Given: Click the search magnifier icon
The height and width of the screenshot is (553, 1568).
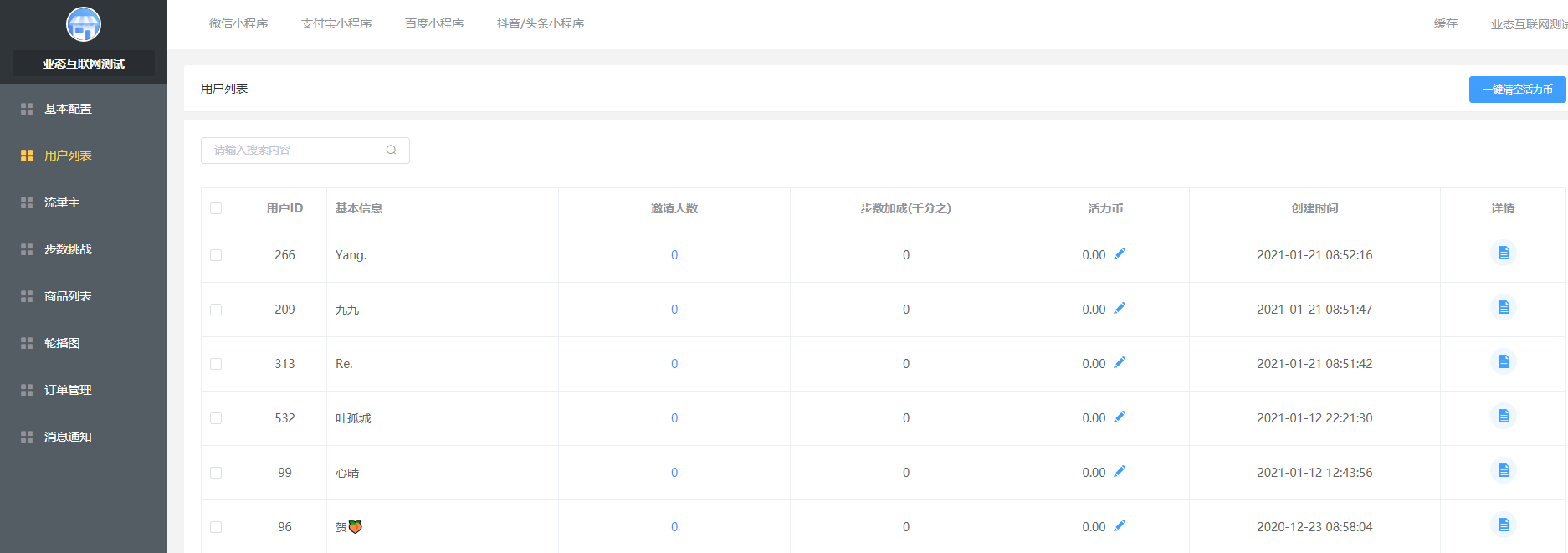Looking at the screenshot, I should [391, 151].
